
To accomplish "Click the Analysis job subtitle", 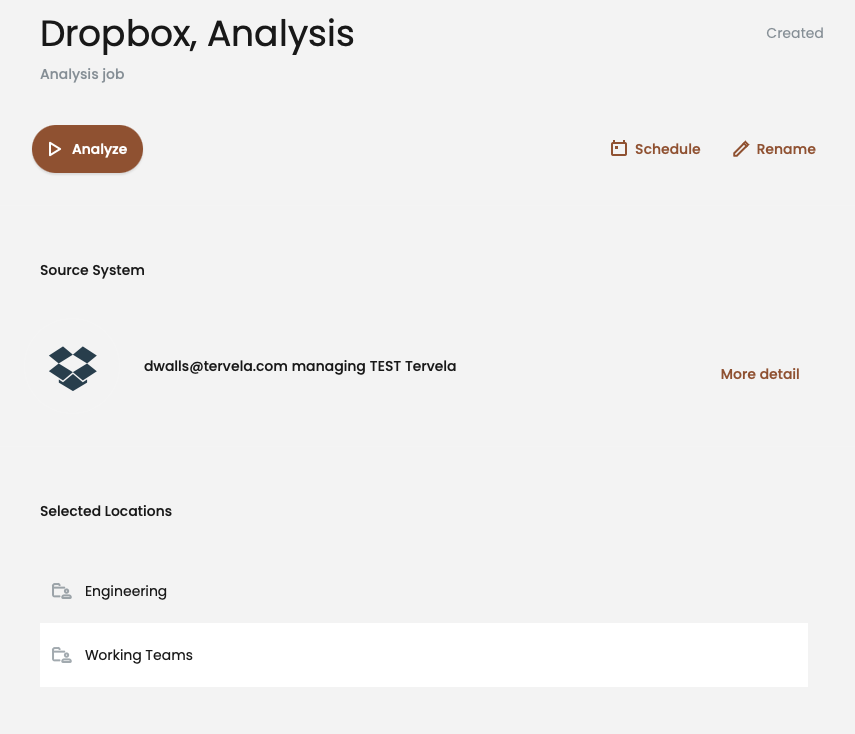I will (x=82, y=74).
